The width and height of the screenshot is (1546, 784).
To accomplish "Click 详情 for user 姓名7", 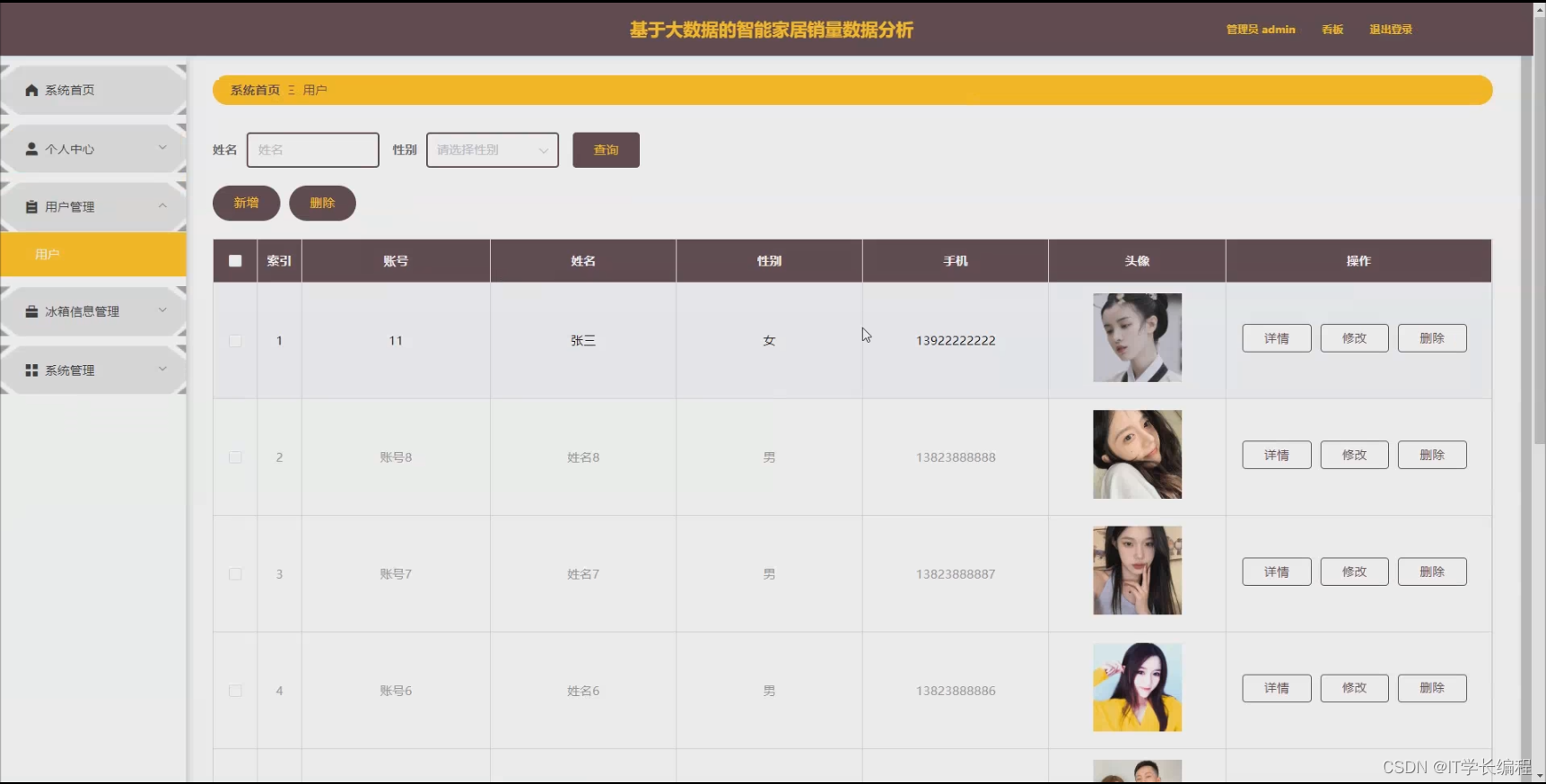I will pyautogui.click(x=1277, y=571).
